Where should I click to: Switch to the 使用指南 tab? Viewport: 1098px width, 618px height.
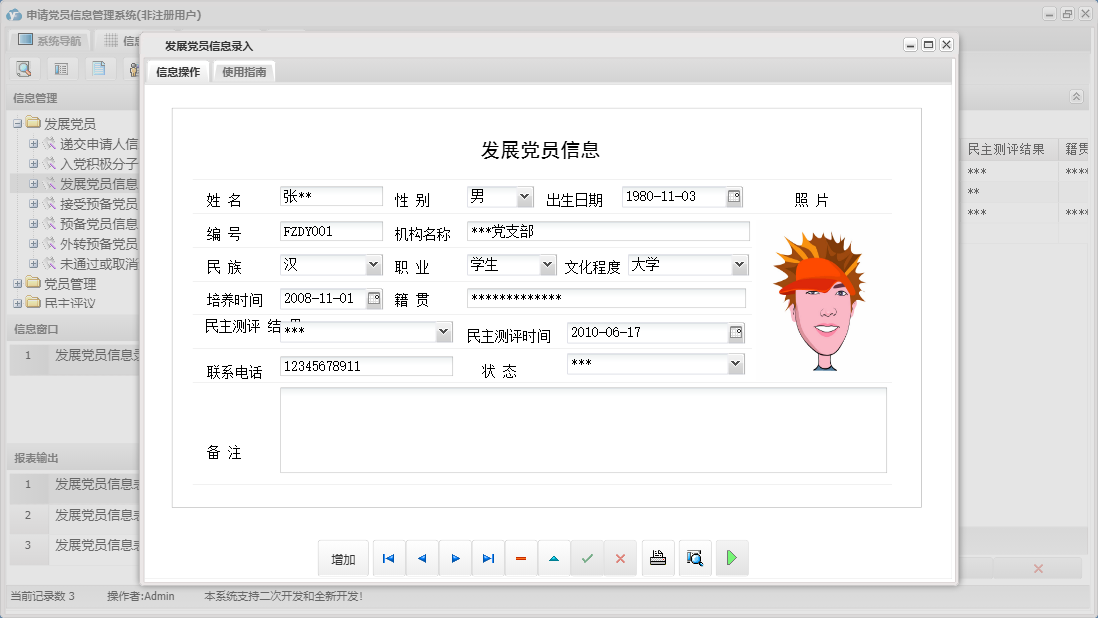[x=242, y=72]
